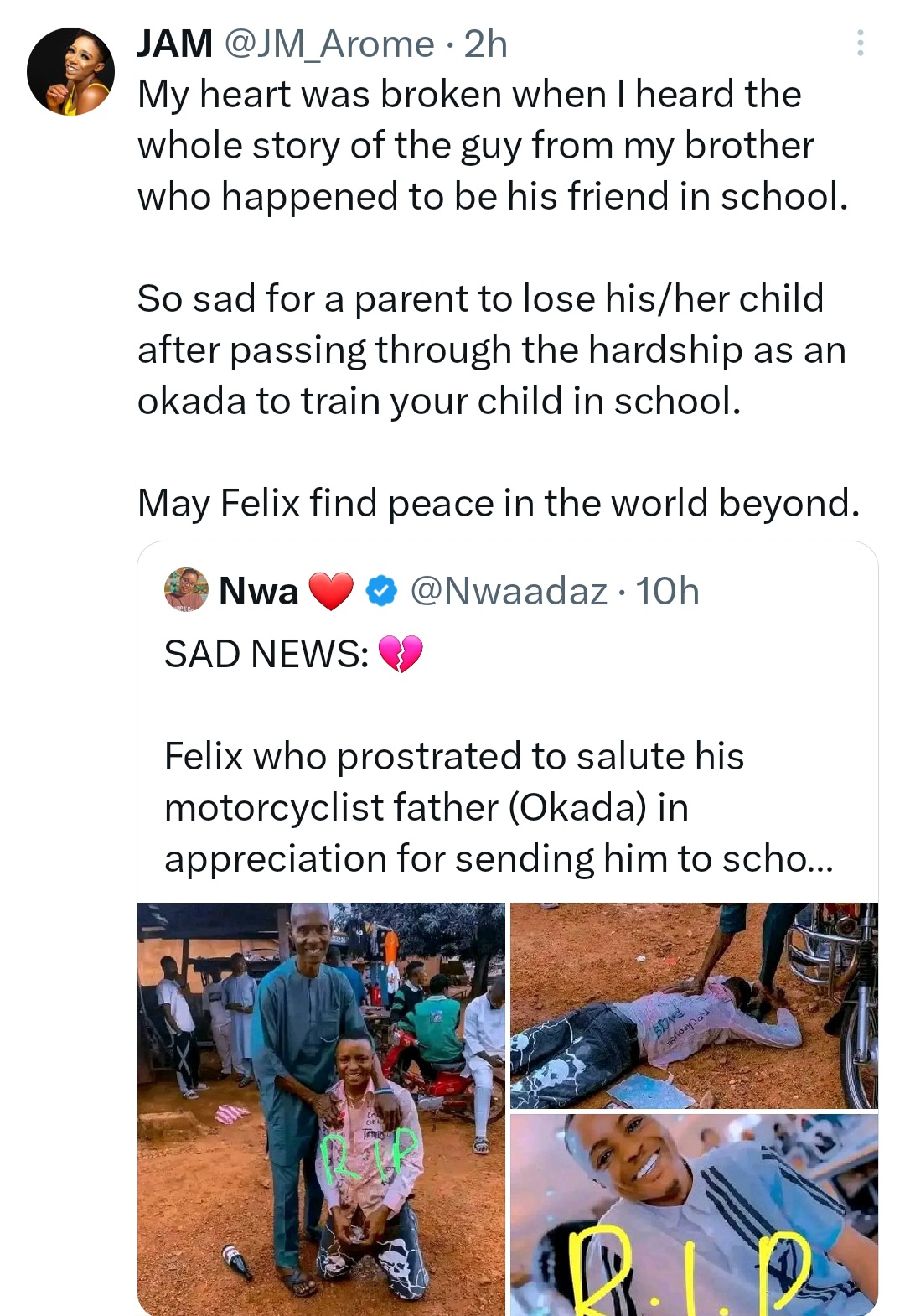The image size is (905, 1316).
Task: Click the "SAD NEWS:" heading text
Action: point(266,654)
